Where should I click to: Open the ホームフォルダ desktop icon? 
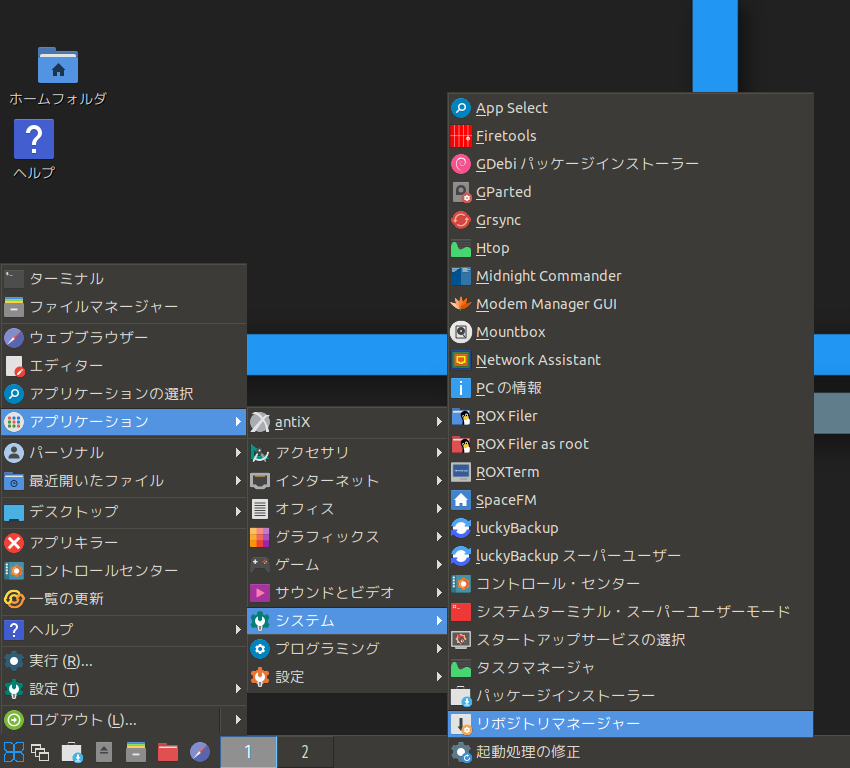(x=58, y=66)
